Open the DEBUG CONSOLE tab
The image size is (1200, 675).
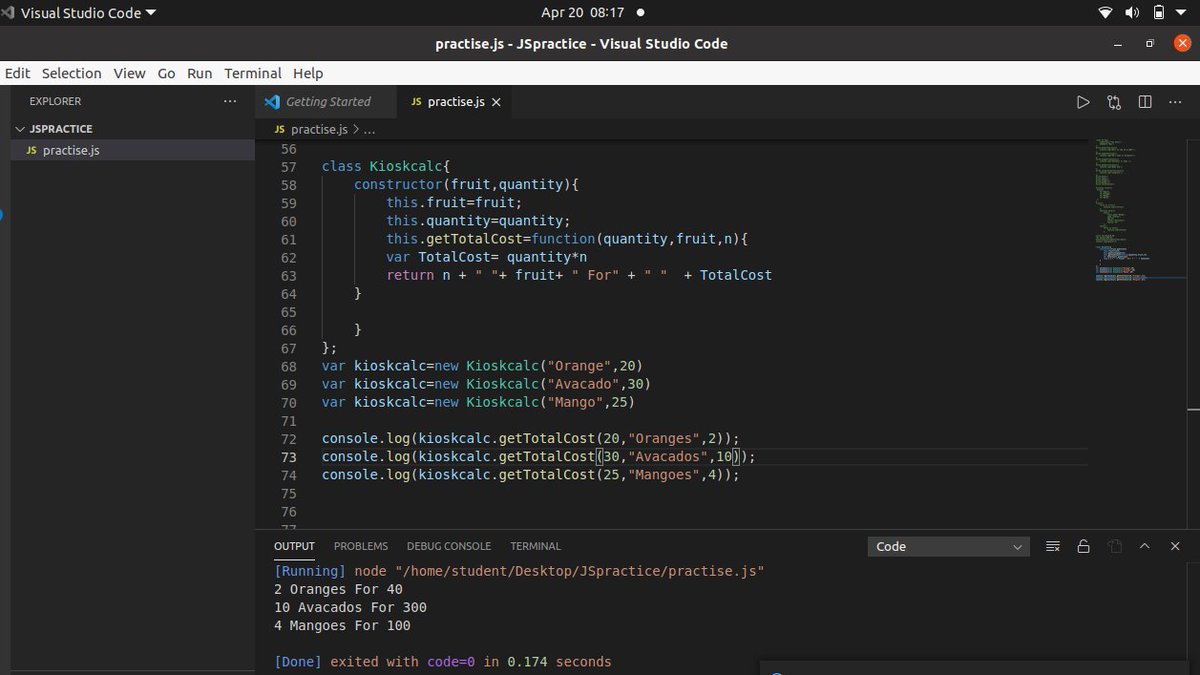click(x=449, y=546)
